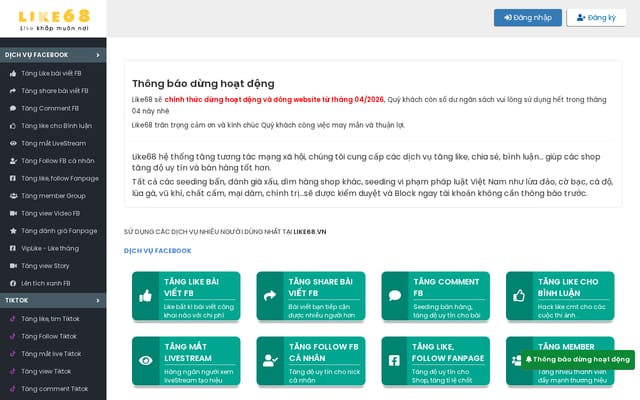The image size is (640, 400).
Task: Click icon beside VipLike - Like tháng
Action: click(x=13, y=249)
